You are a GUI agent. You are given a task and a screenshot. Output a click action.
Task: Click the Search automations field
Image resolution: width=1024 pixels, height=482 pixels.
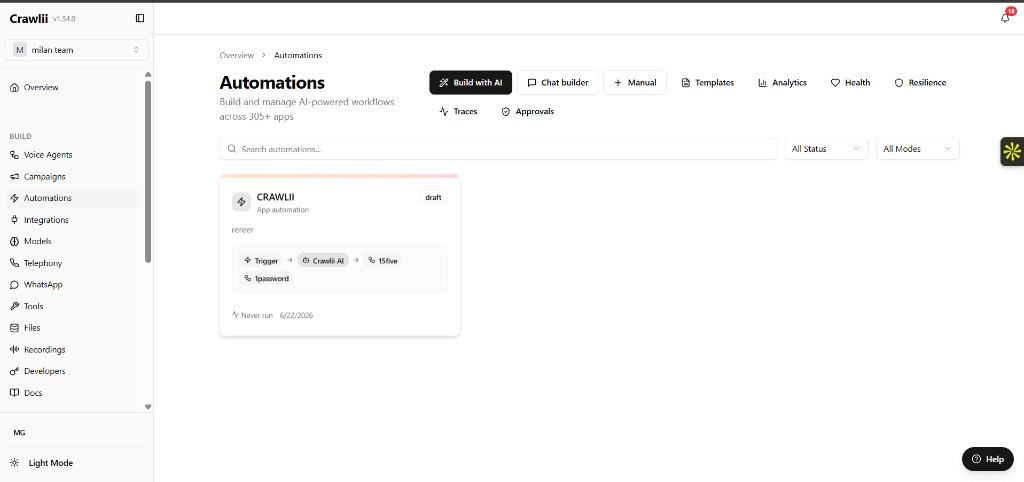pos(498,149)
